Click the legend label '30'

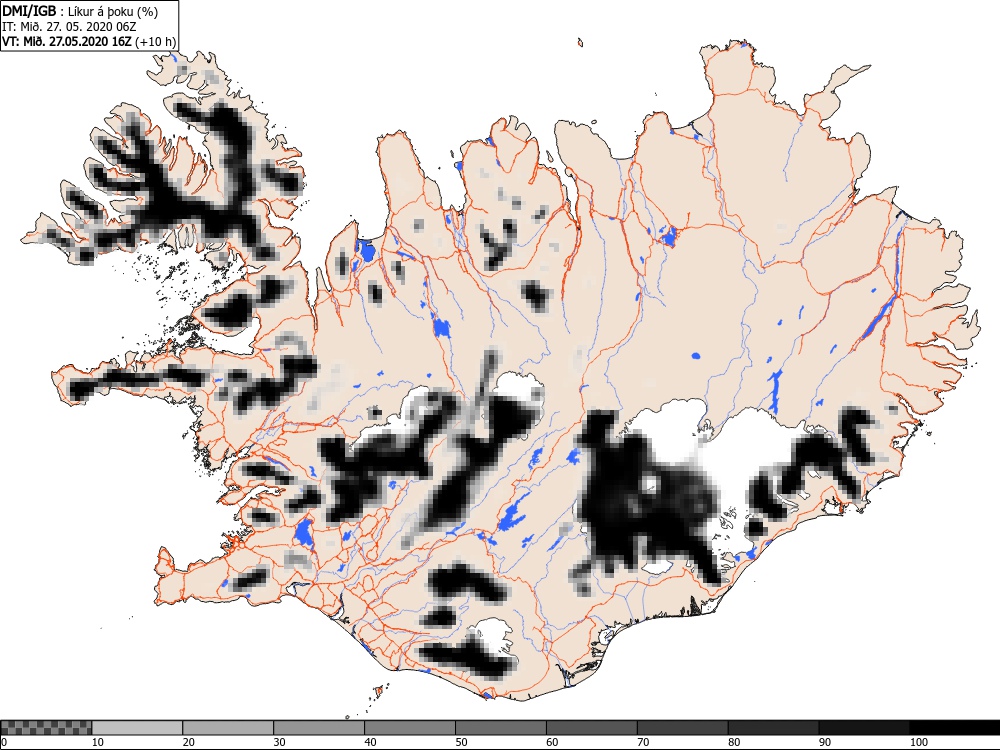tap(279, 742)
